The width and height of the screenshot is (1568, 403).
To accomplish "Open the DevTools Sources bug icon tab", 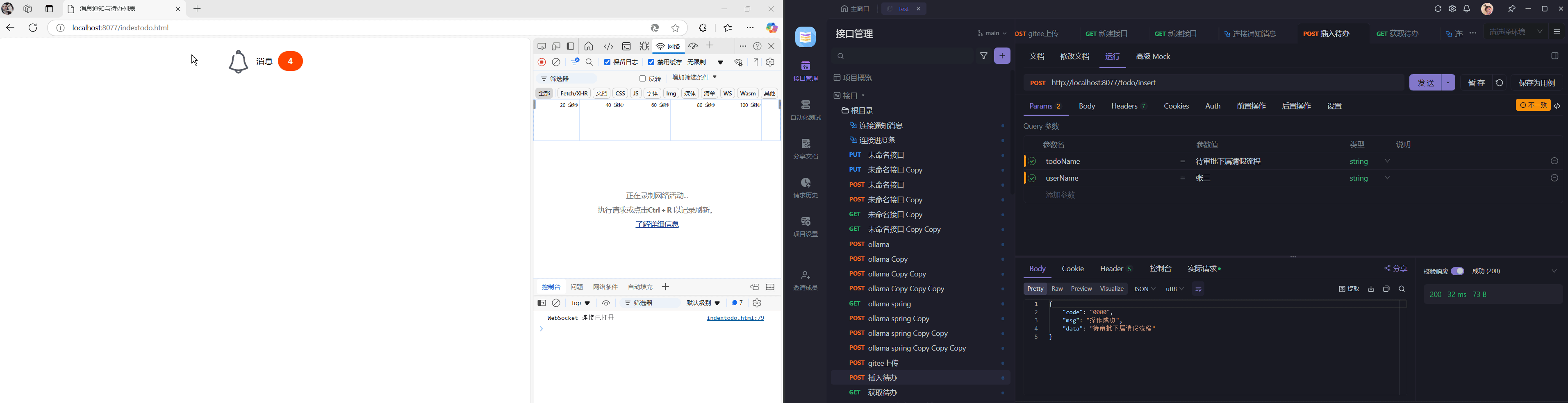I will 644,46.
